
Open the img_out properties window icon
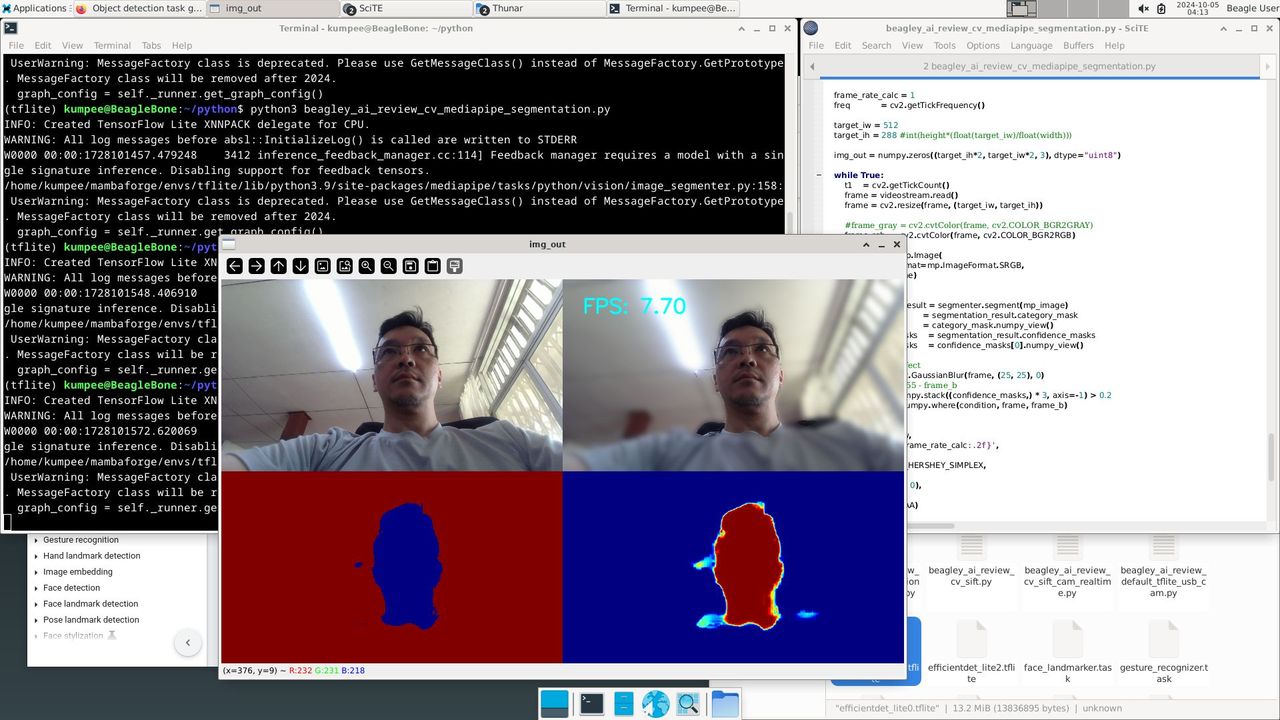tap(455, 266)
